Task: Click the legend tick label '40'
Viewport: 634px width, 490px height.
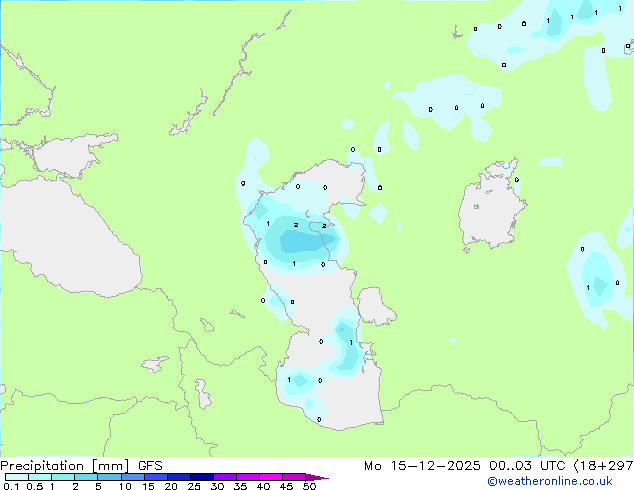Action: pyautogui.click(x=263, y=486)
